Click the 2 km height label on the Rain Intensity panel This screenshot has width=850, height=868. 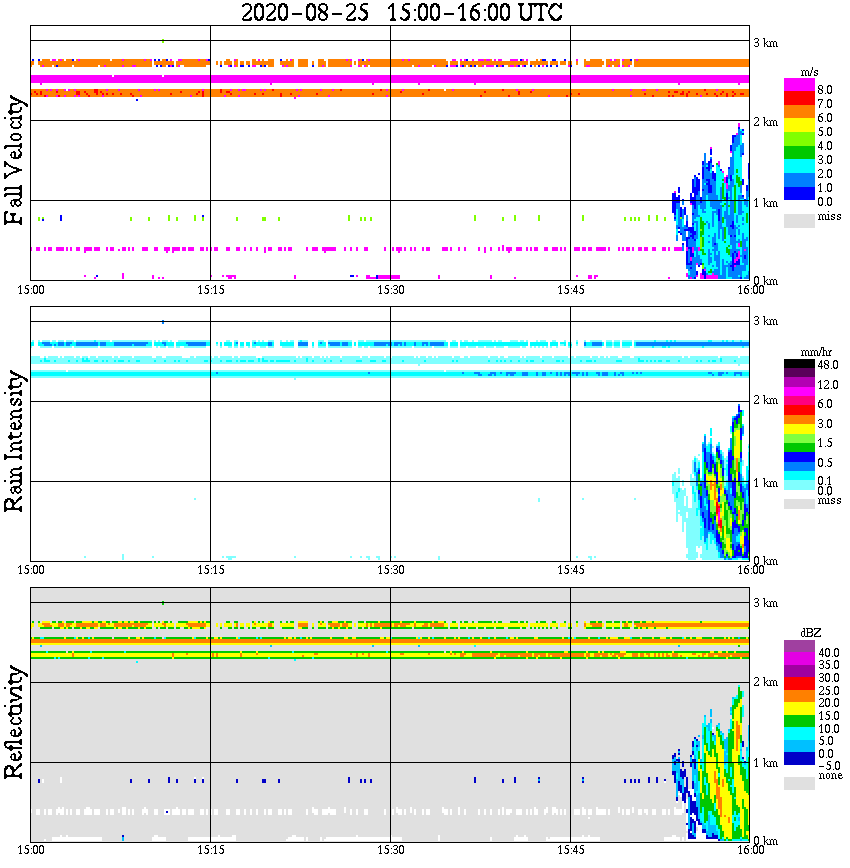pyautogui.click(x=766, y=400)
